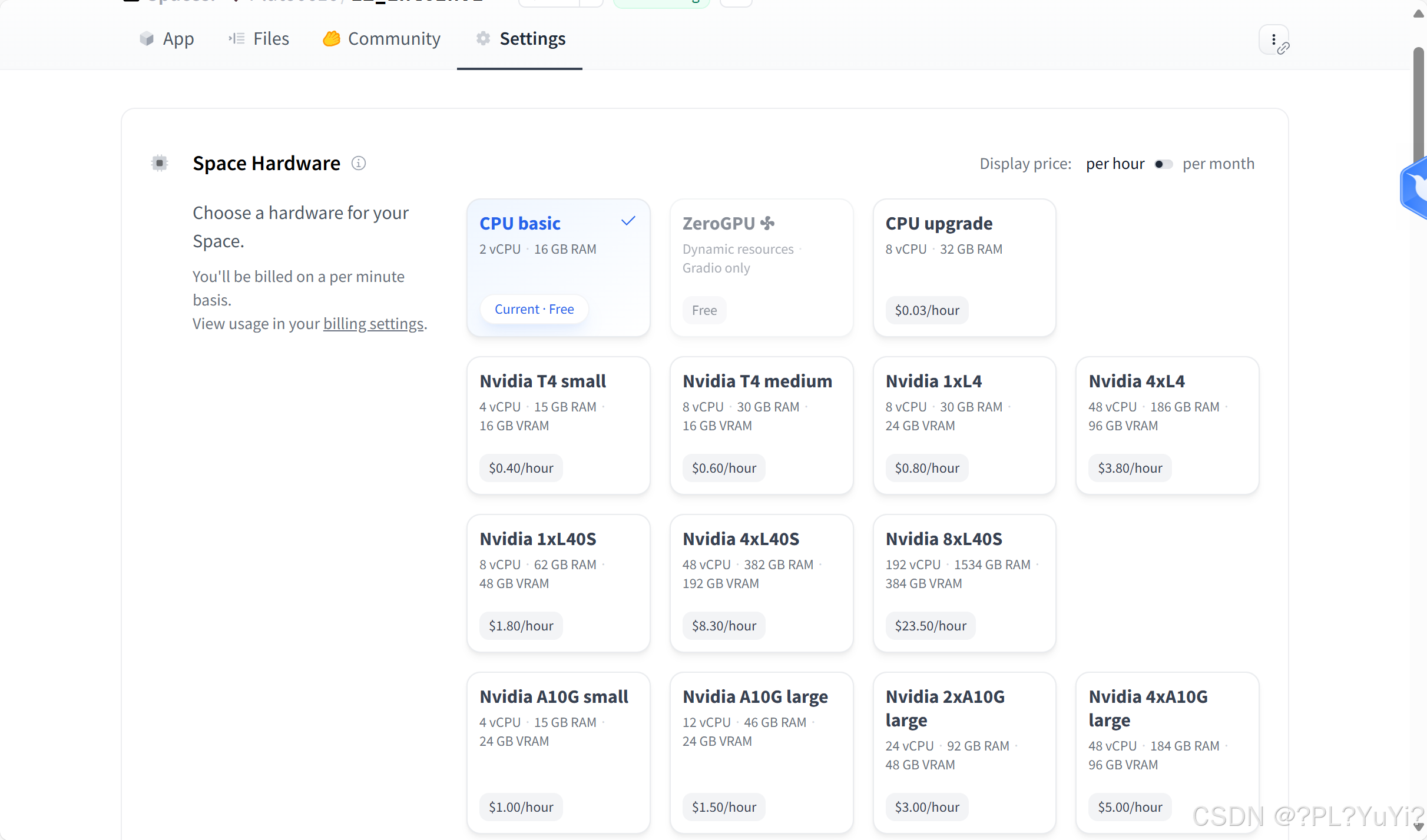Choose the CPU upgrade hardware card
Screen dimensions: 1427x840
pos(964,268)
